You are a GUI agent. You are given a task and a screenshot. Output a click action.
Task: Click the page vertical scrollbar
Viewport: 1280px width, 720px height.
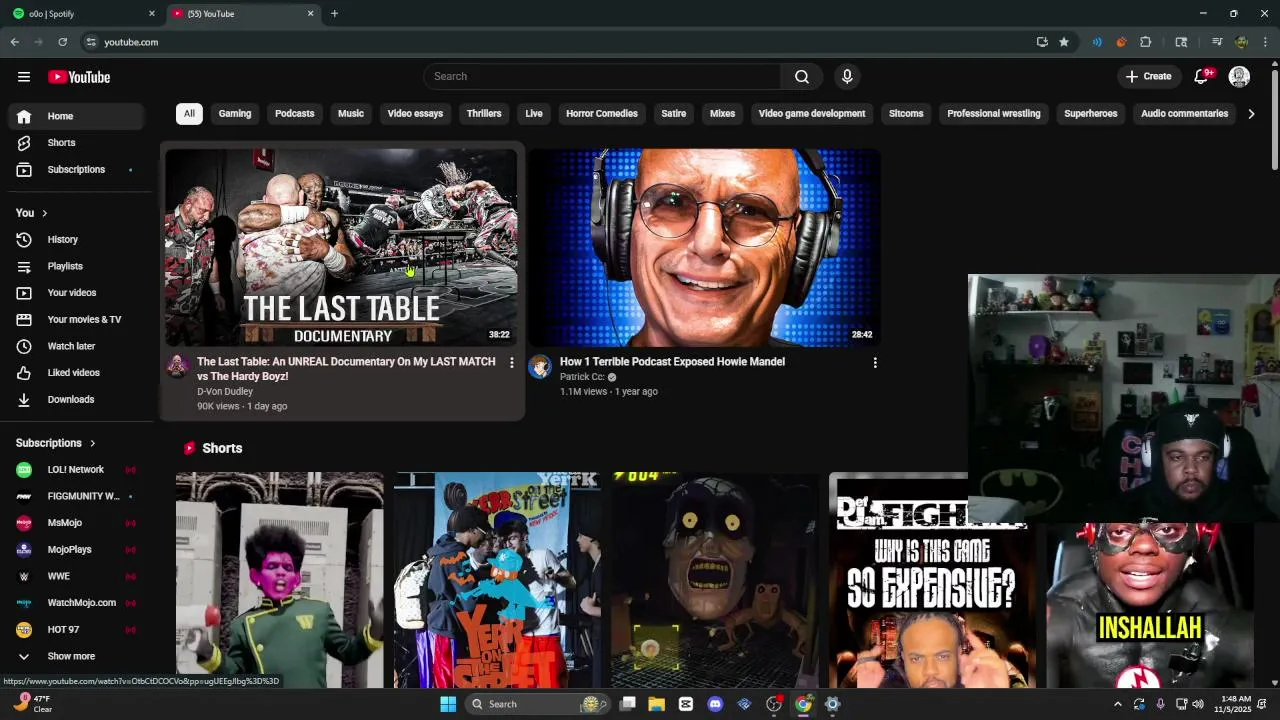point(1274,120)
